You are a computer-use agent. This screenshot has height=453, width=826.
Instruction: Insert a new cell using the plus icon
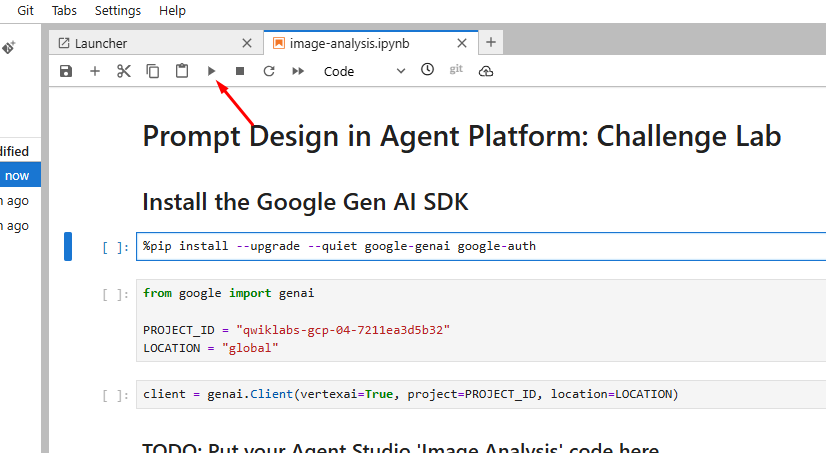pyautogui.click(x=95, y=71)
